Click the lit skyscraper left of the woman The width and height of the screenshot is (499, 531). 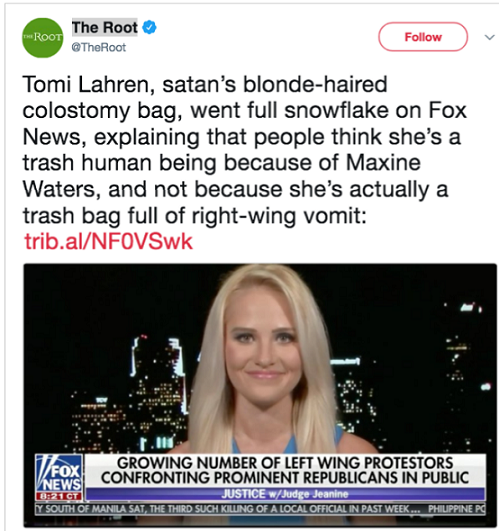[x=159, y=373]
